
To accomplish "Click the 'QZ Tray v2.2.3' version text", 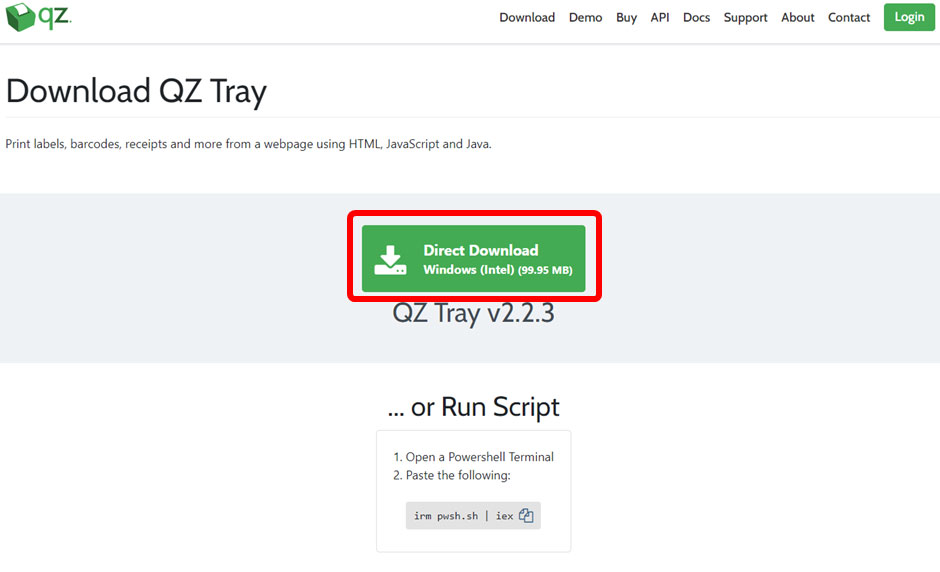I will point(473,313).
